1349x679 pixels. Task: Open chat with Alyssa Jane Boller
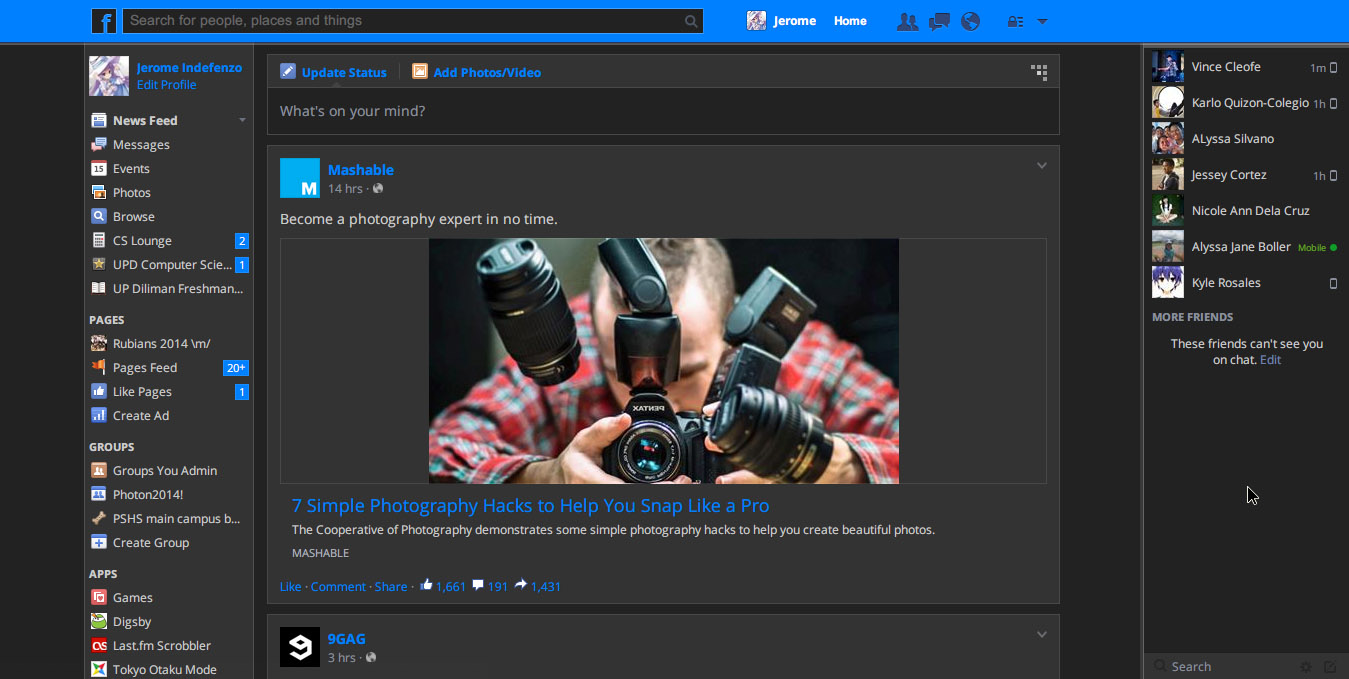click(1245, 247)
